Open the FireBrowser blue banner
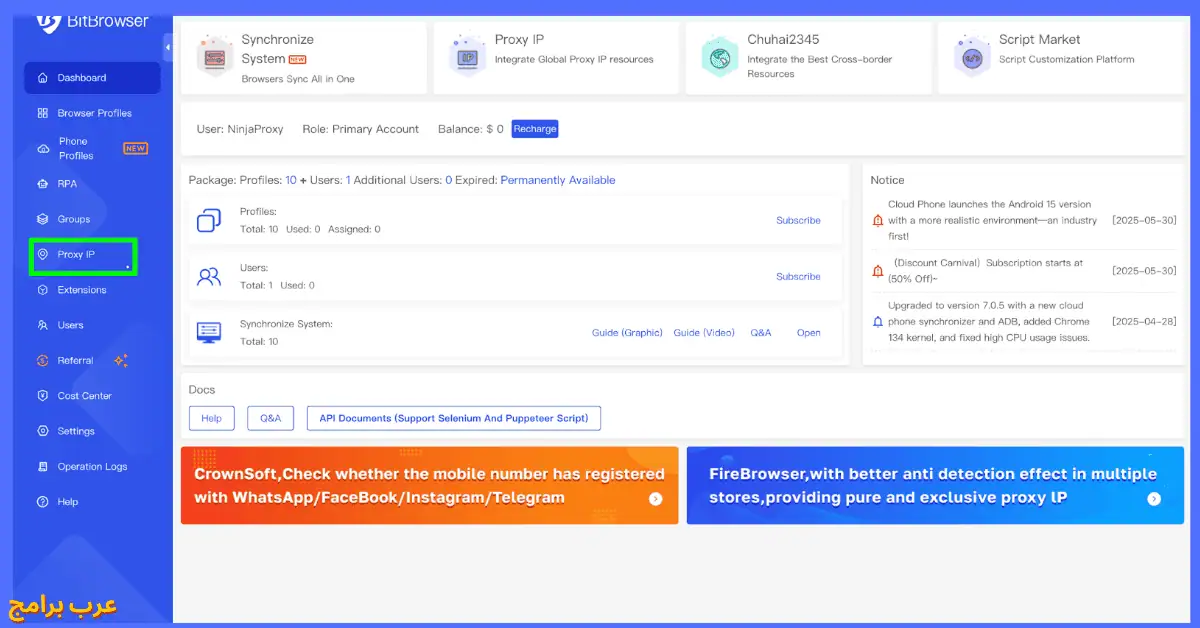 [935, 485]
